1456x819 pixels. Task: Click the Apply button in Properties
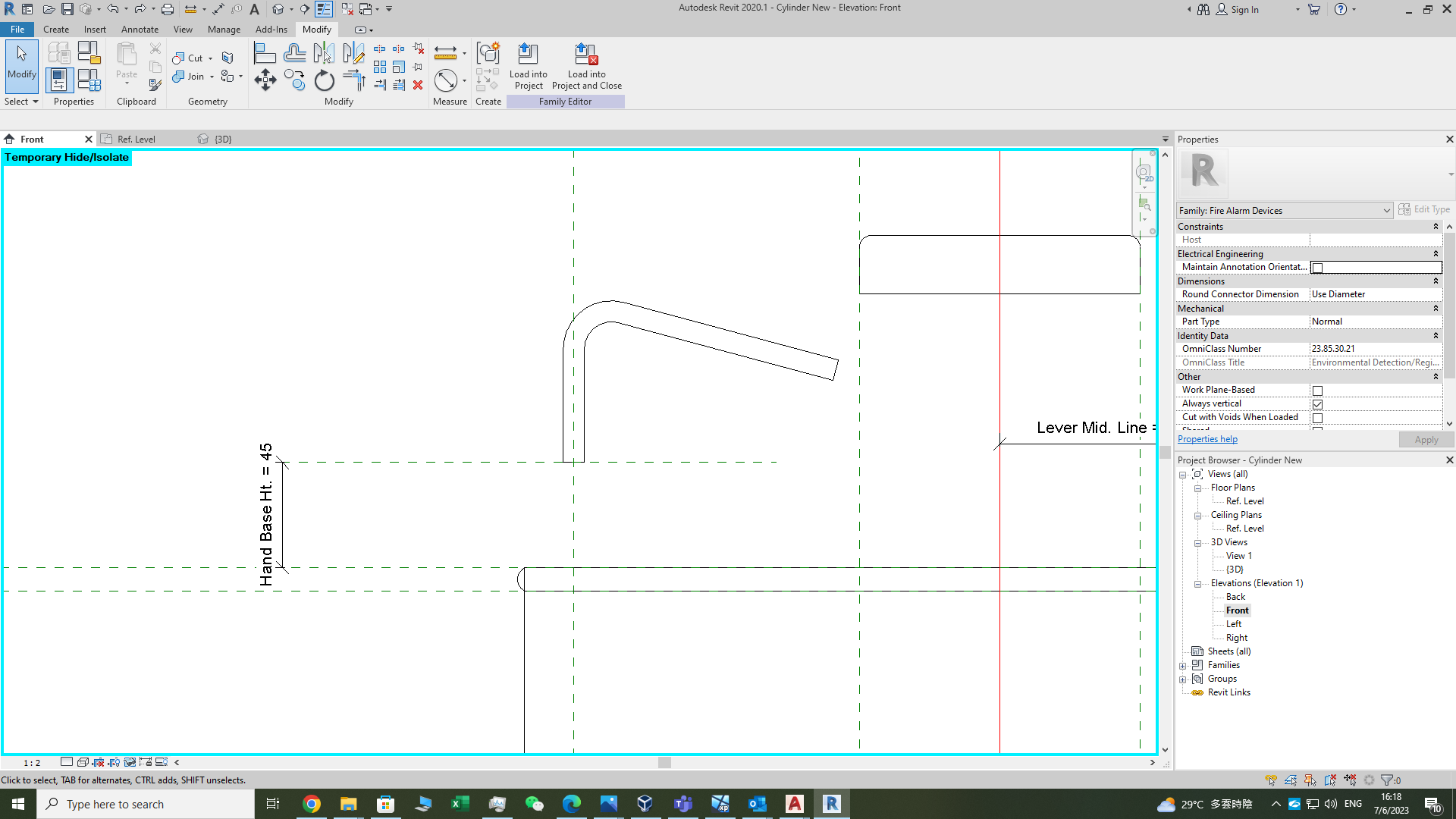[x=1426, y=439]
